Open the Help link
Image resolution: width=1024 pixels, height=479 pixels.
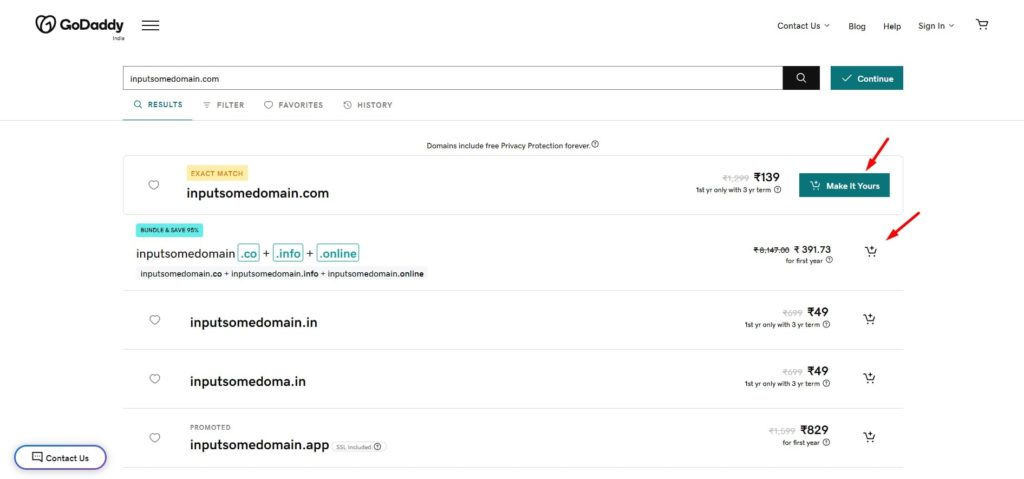(x=892, y=26)
